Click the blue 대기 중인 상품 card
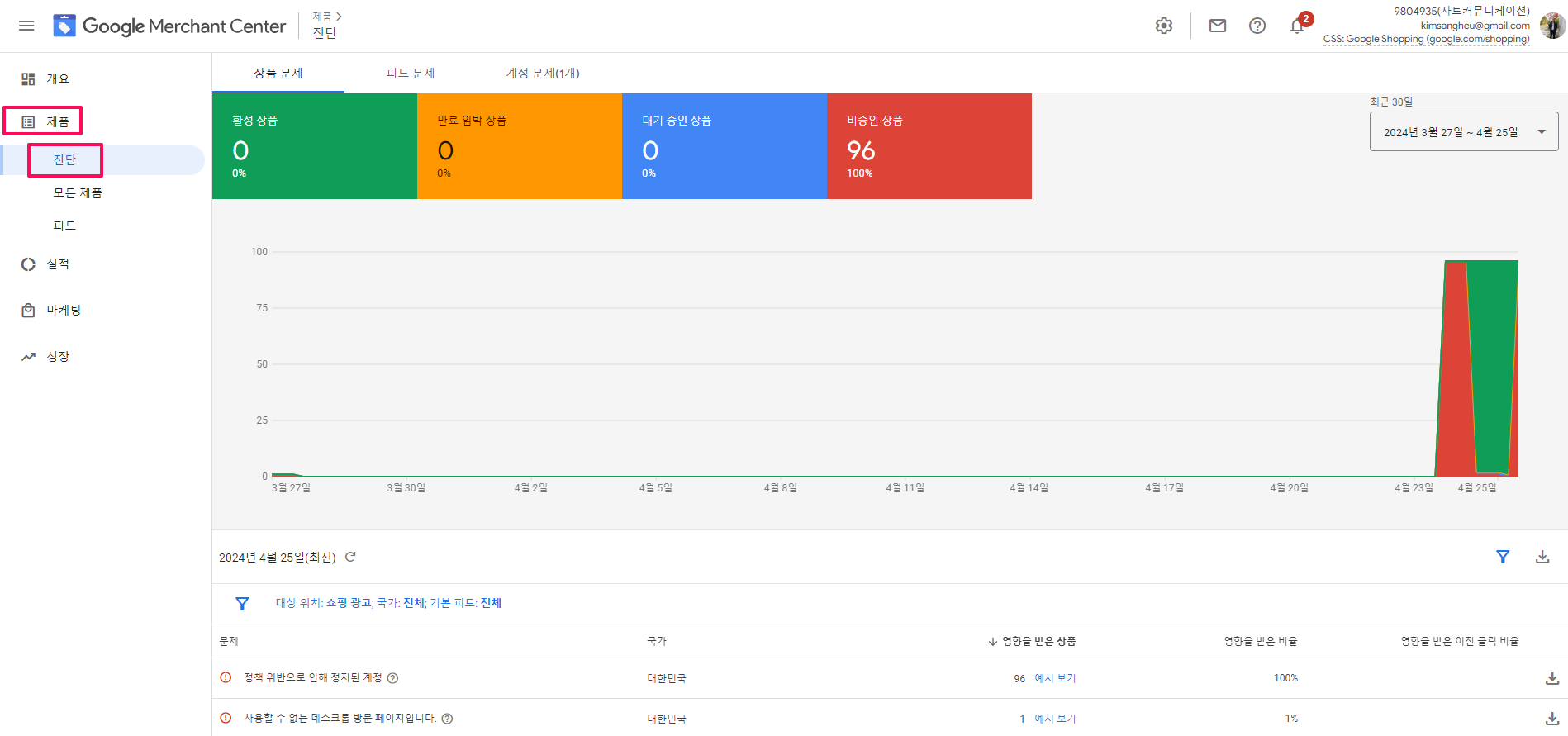Image resolution: width=1568 pixels, height=736 pixels. pos(725,146)
